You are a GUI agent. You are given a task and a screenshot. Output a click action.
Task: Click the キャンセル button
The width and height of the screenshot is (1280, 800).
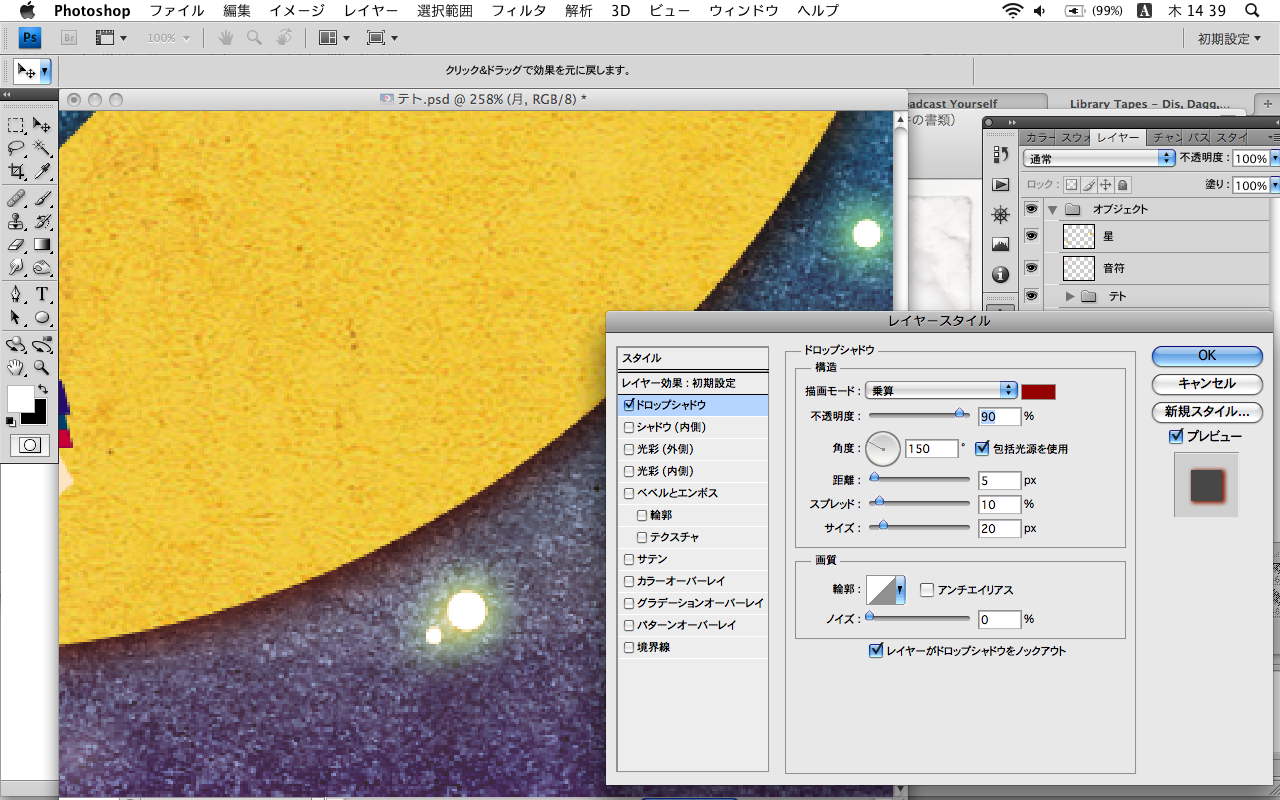[1207, 383]
